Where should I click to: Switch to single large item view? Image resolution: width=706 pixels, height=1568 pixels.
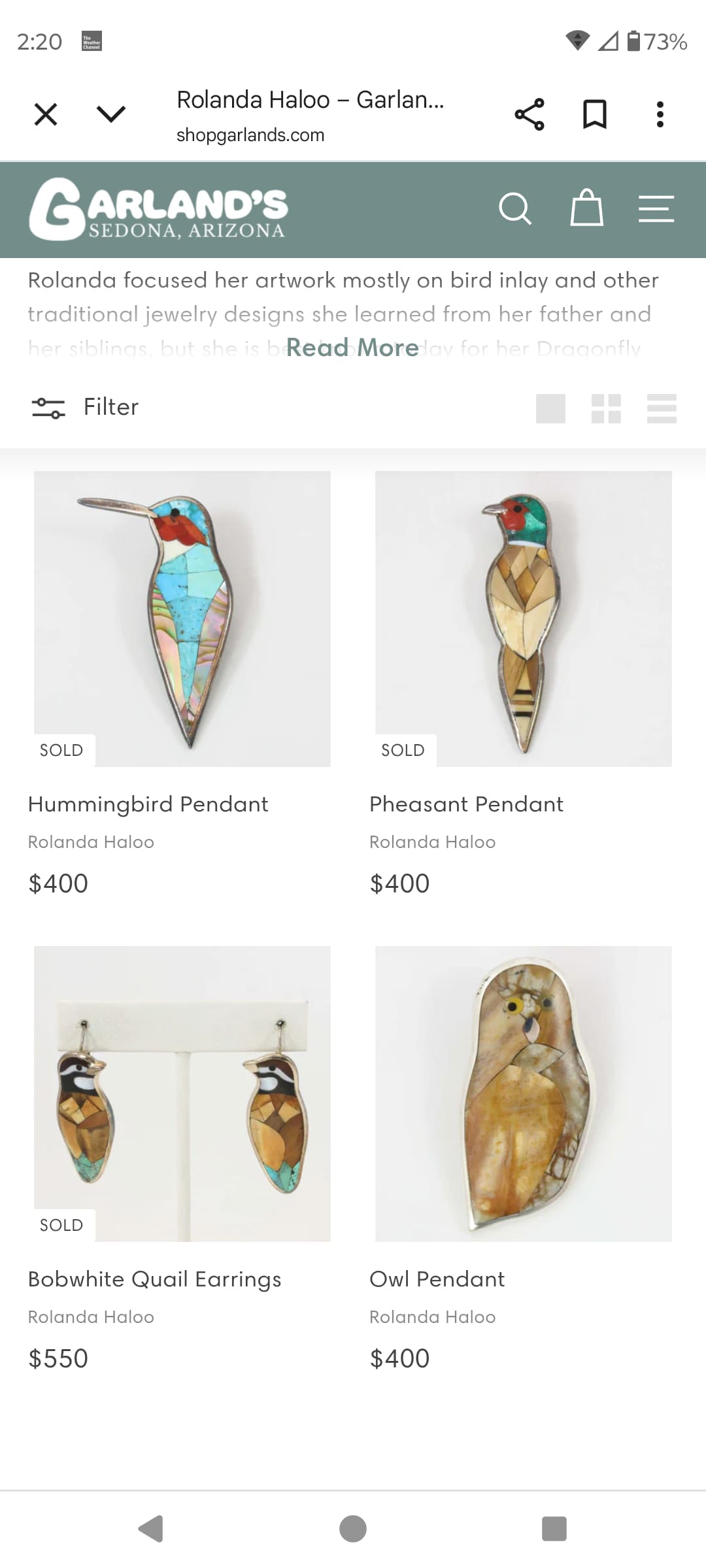coord(550,409)
